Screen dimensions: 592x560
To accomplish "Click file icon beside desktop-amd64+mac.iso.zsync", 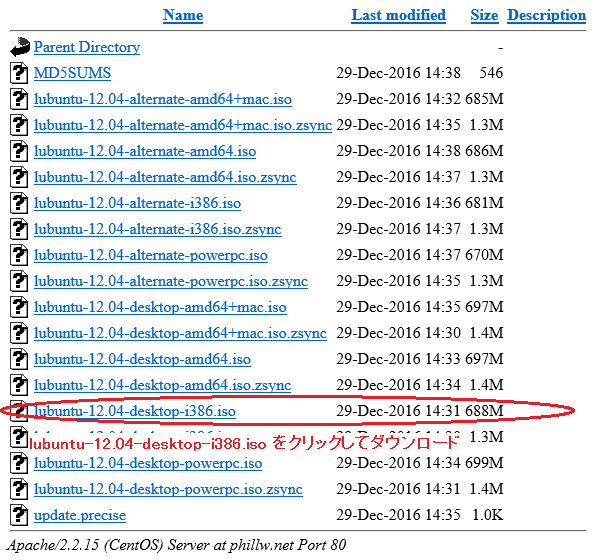I will click(x=19, y=333).
